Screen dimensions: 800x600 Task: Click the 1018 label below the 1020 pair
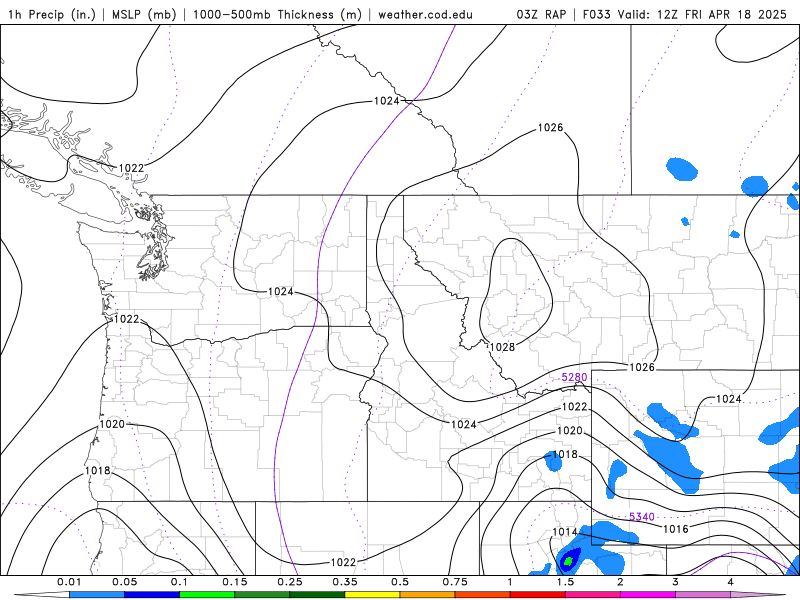(x=565, y=455)
